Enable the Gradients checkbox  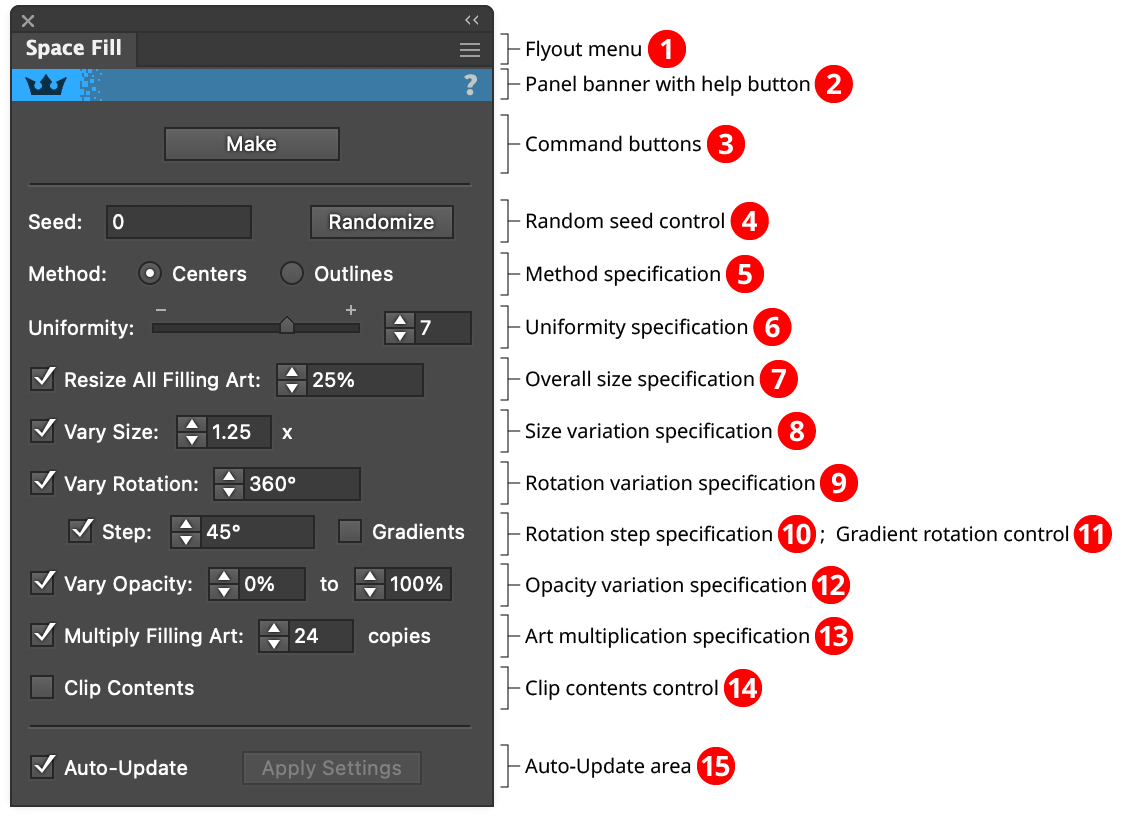click(351, 531)
